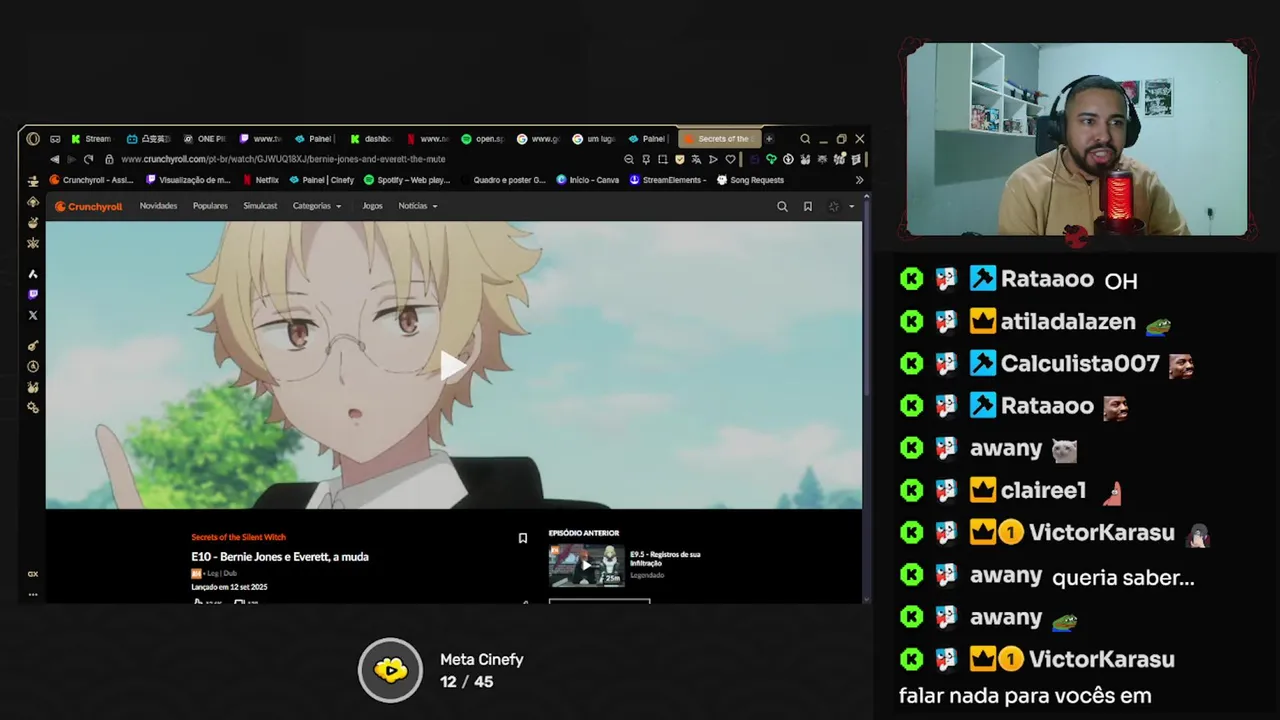Viewport: 1280px width, 720px height.
Task: Open the Quadro e poster bookmark
Action: click(503, 180)
